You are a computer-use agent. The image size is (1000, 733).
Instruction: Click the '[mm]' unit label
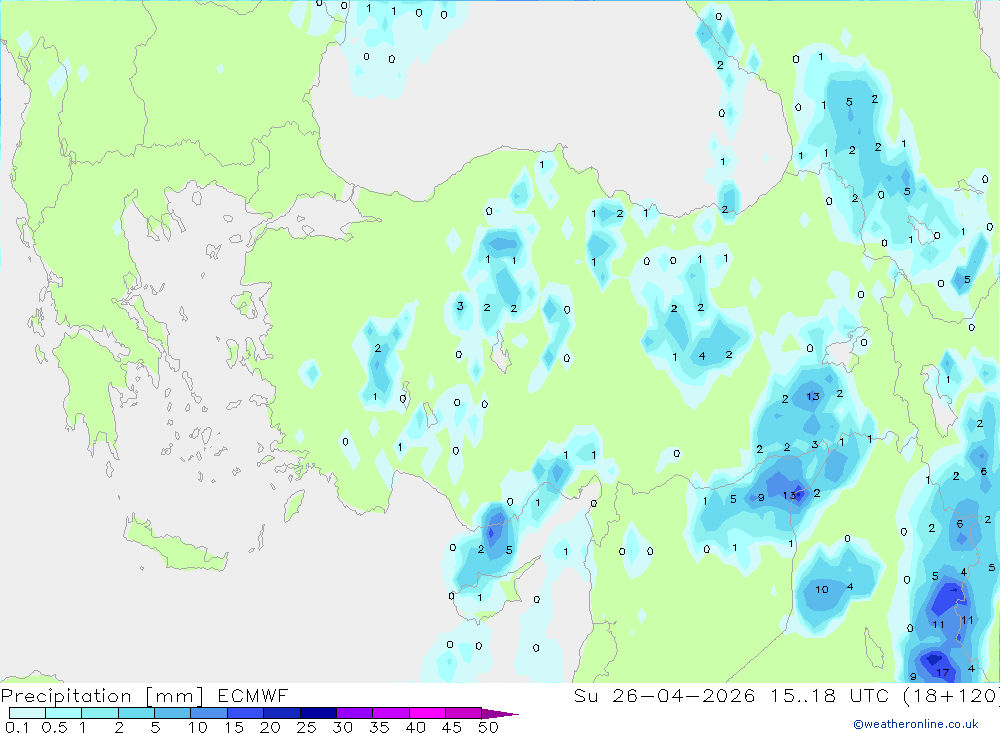pyautogui.click(x=175, y=696)
